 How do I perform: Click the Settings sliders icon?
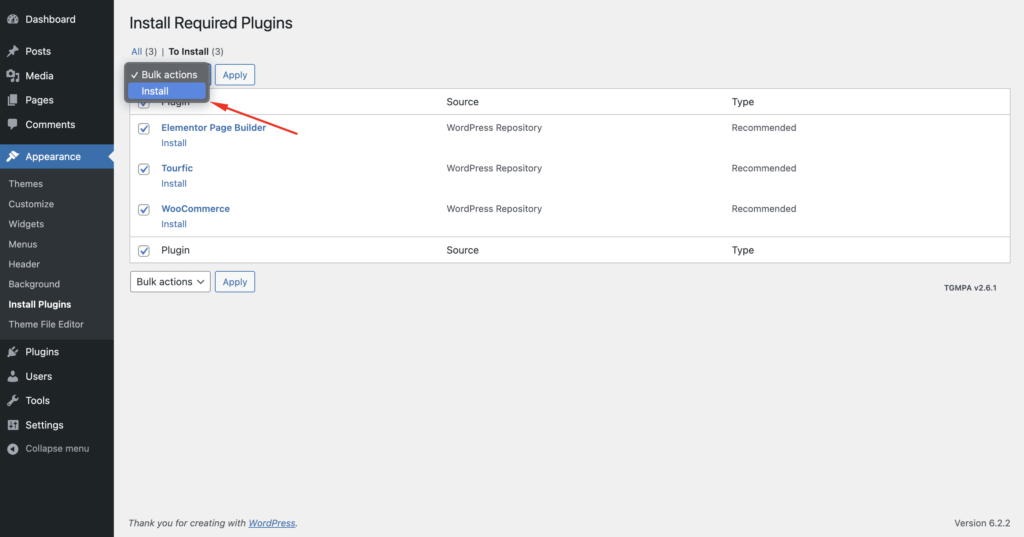[x=13, y=425]
